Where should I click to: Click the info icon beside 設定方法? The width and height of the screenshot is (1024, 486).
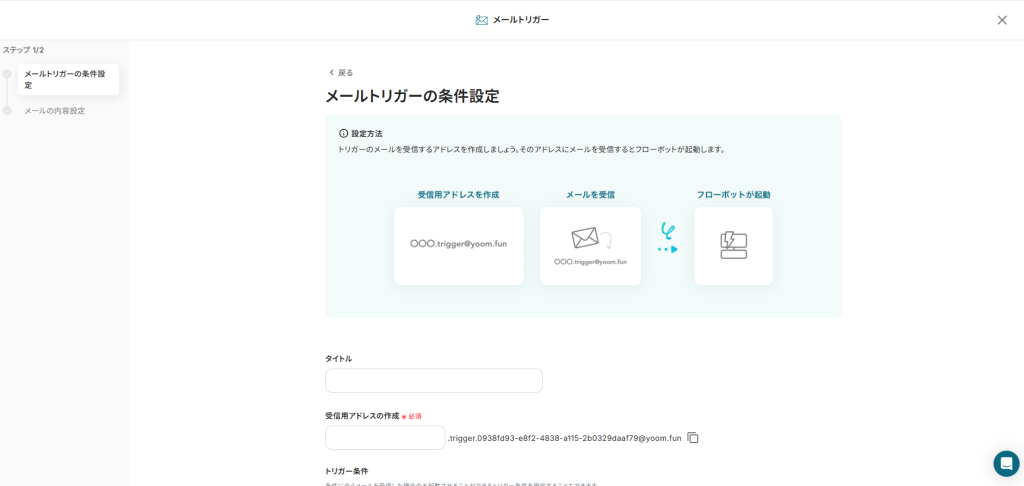(x=344, y=133)
